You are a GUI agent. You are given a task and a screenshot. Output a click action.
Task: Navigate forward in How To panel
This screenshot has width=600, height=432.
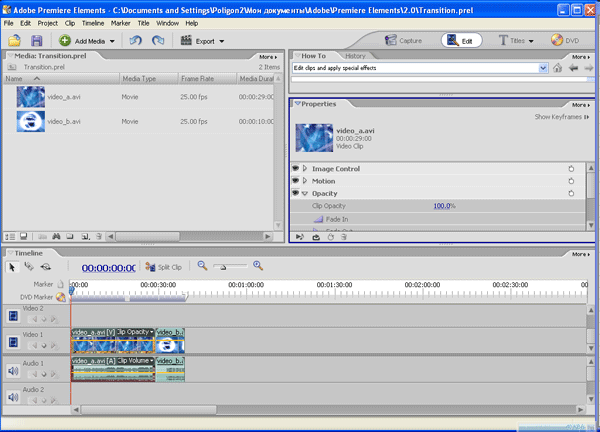(589, 68)
